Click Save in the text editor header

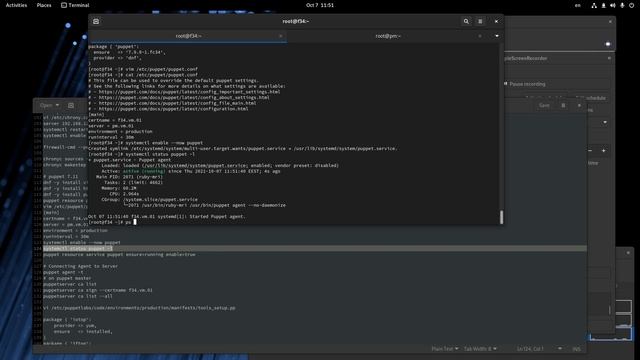click(544, 105)
